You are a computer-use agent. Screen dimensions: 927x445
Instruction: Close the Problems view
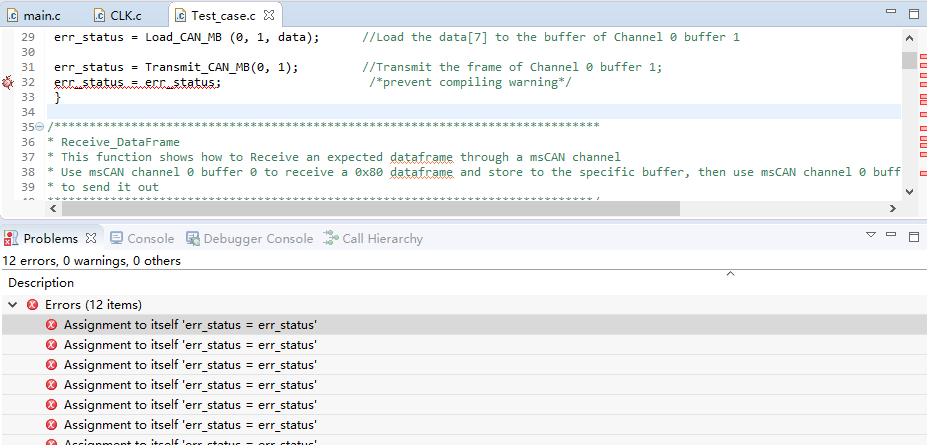90,238
